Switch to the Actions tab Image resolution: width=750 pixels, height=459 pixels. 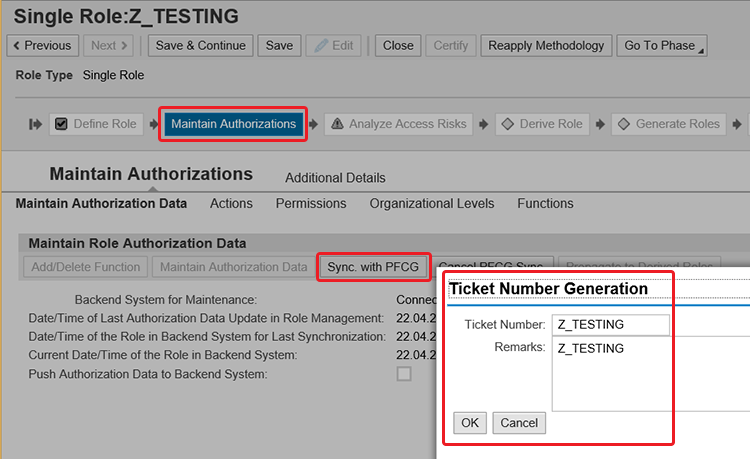point(231,203)
